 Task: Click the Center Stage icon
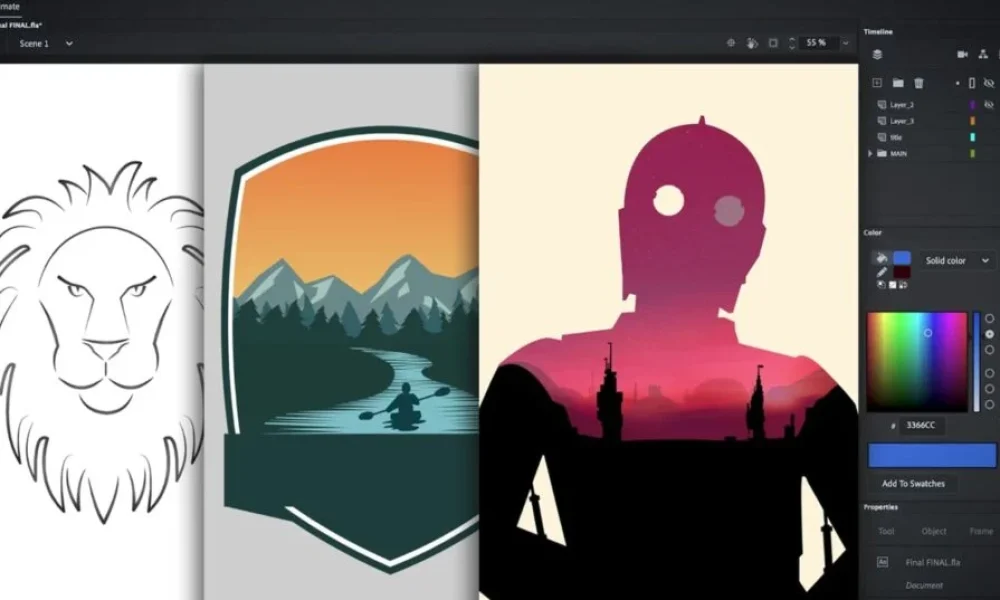pos(731,43)
